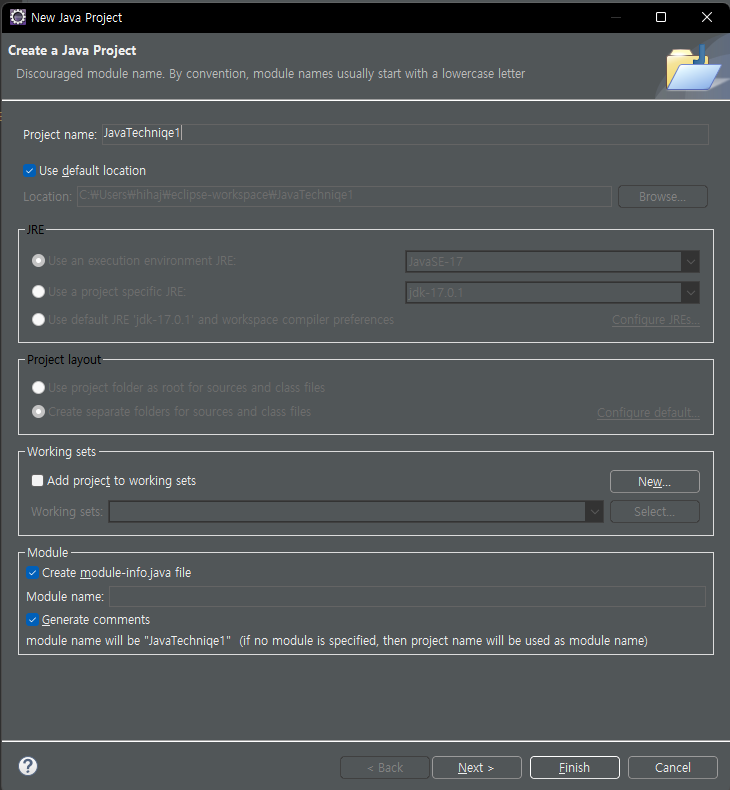
Task: Click the Cancel button
Action: pyautogui.click(x=673, y=767)
